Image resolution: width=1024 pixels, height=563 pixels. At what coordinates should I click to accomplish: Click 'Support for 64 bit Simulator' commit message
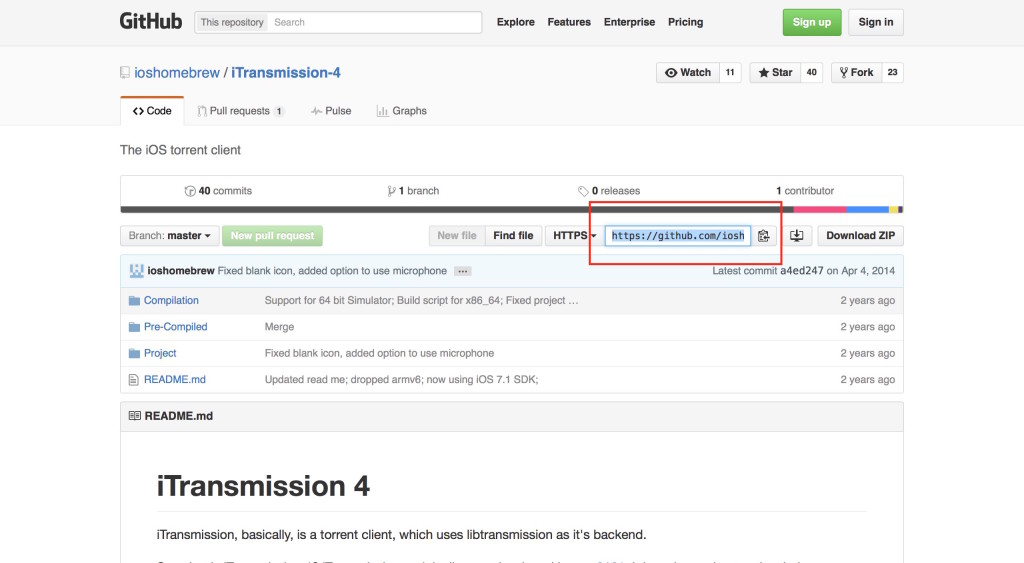421,300
